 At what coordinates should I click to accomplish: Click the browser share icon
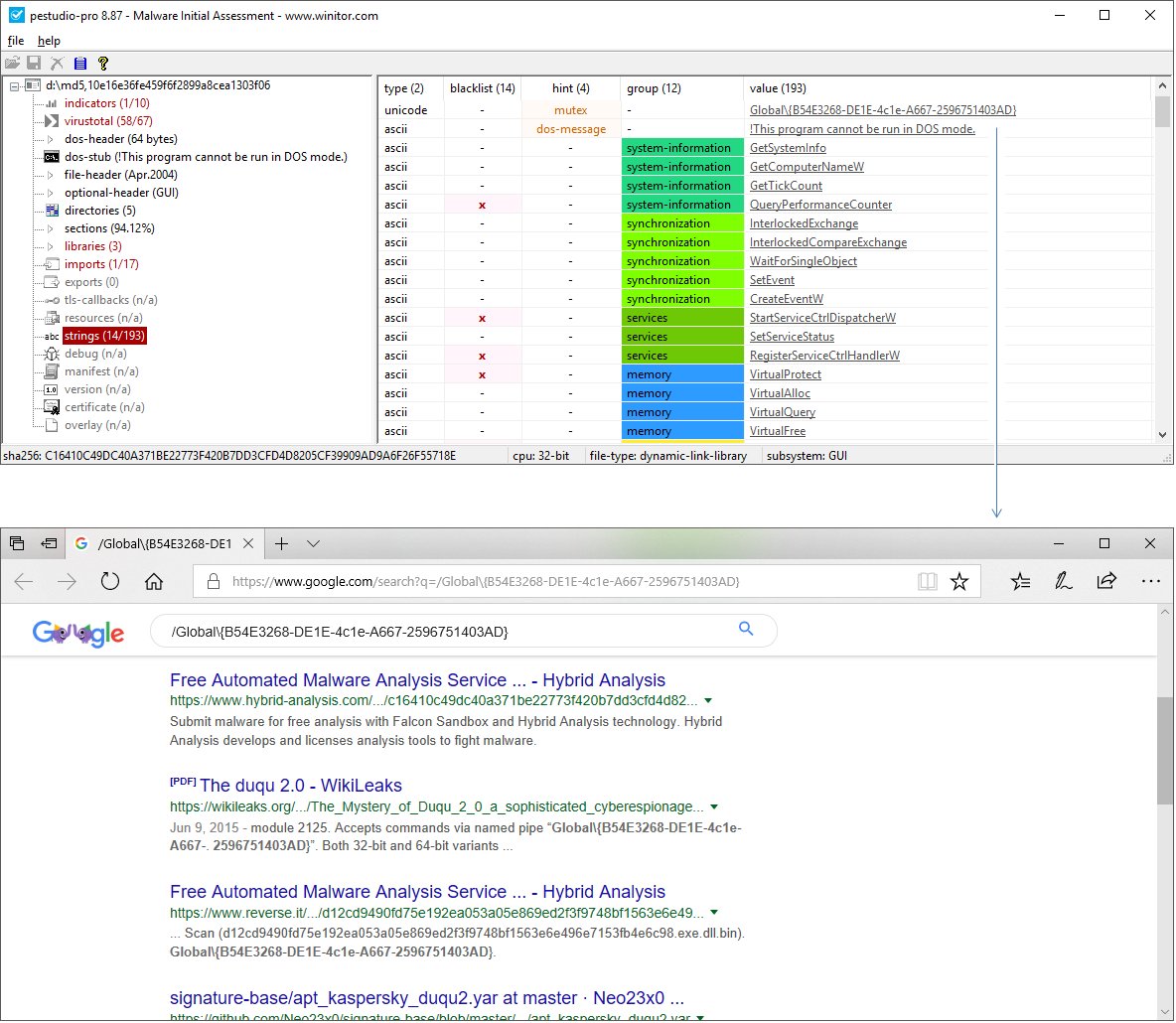click(x=1107, y=582)
